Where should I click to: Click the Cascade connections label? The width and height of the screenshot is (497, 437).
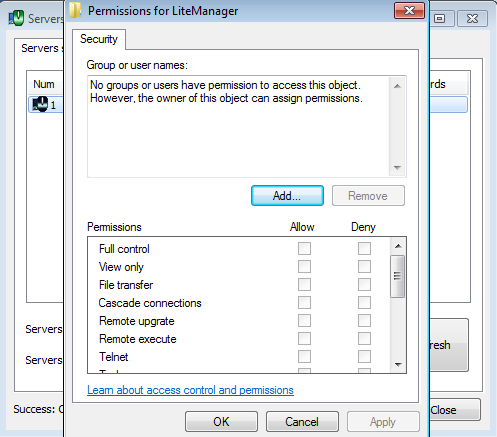150,303
